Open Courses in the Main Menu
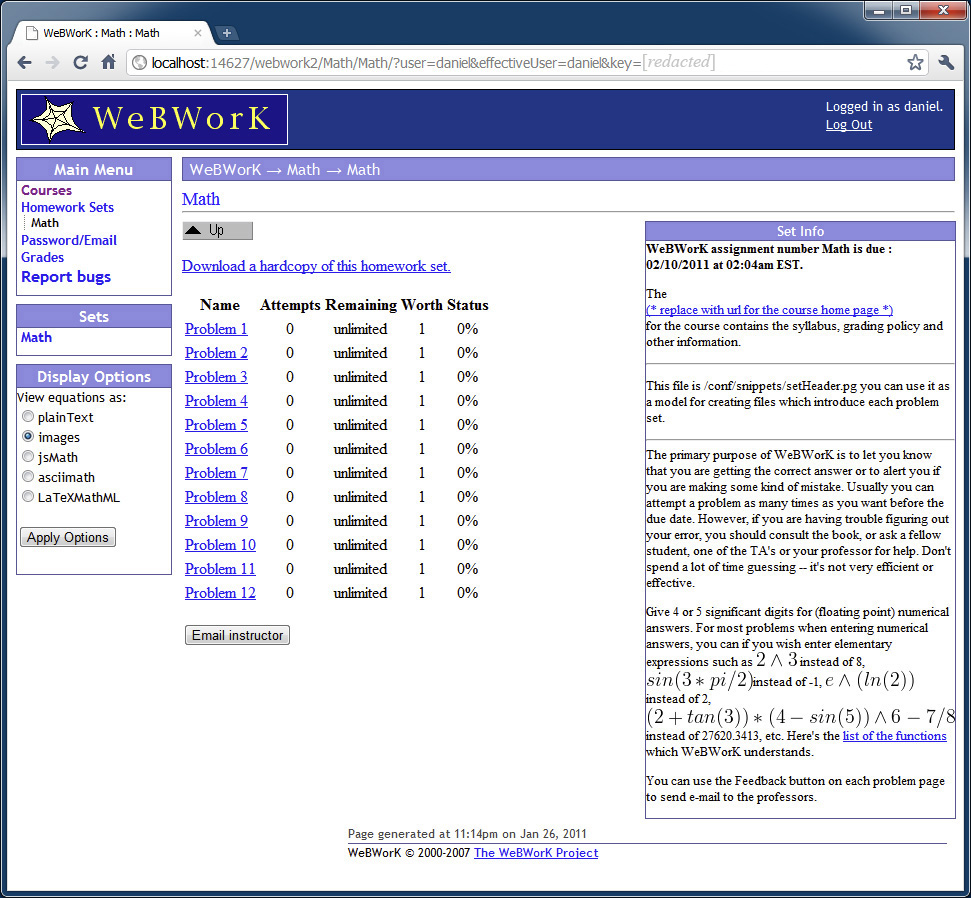This screenshot has width=971, height=898. tap(46, 190)
